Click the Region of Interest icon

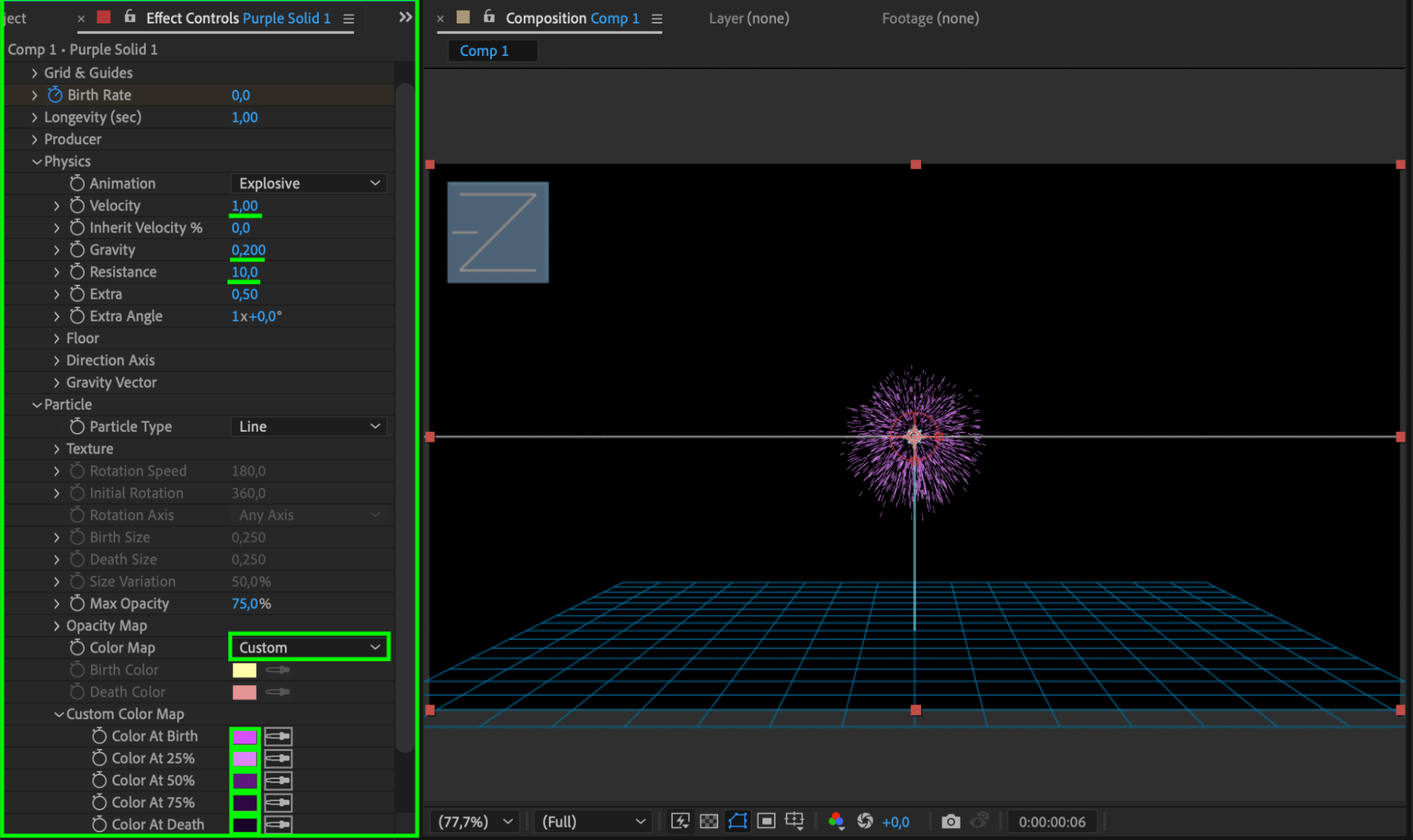click(766, 821)
